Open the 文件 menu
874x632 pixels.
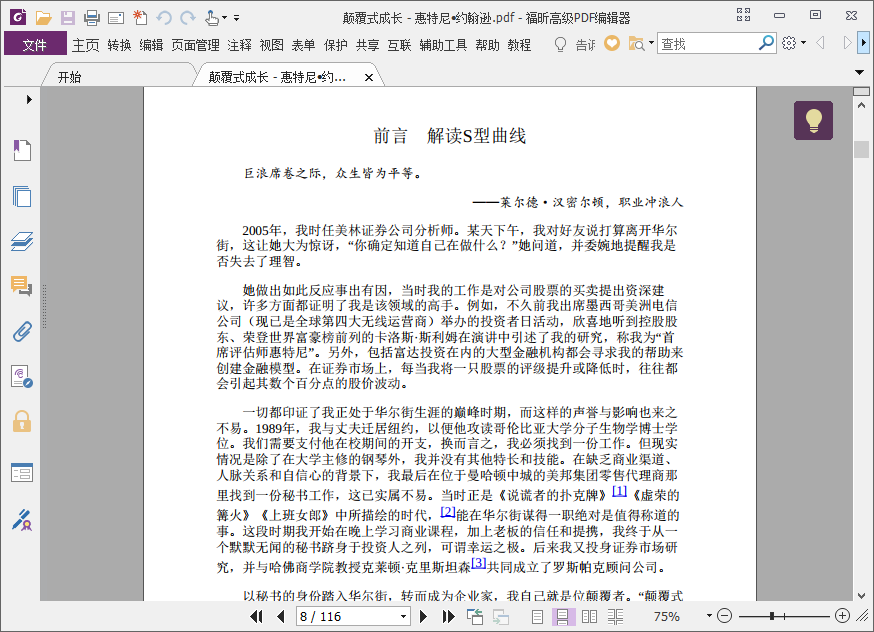[35, 44]
